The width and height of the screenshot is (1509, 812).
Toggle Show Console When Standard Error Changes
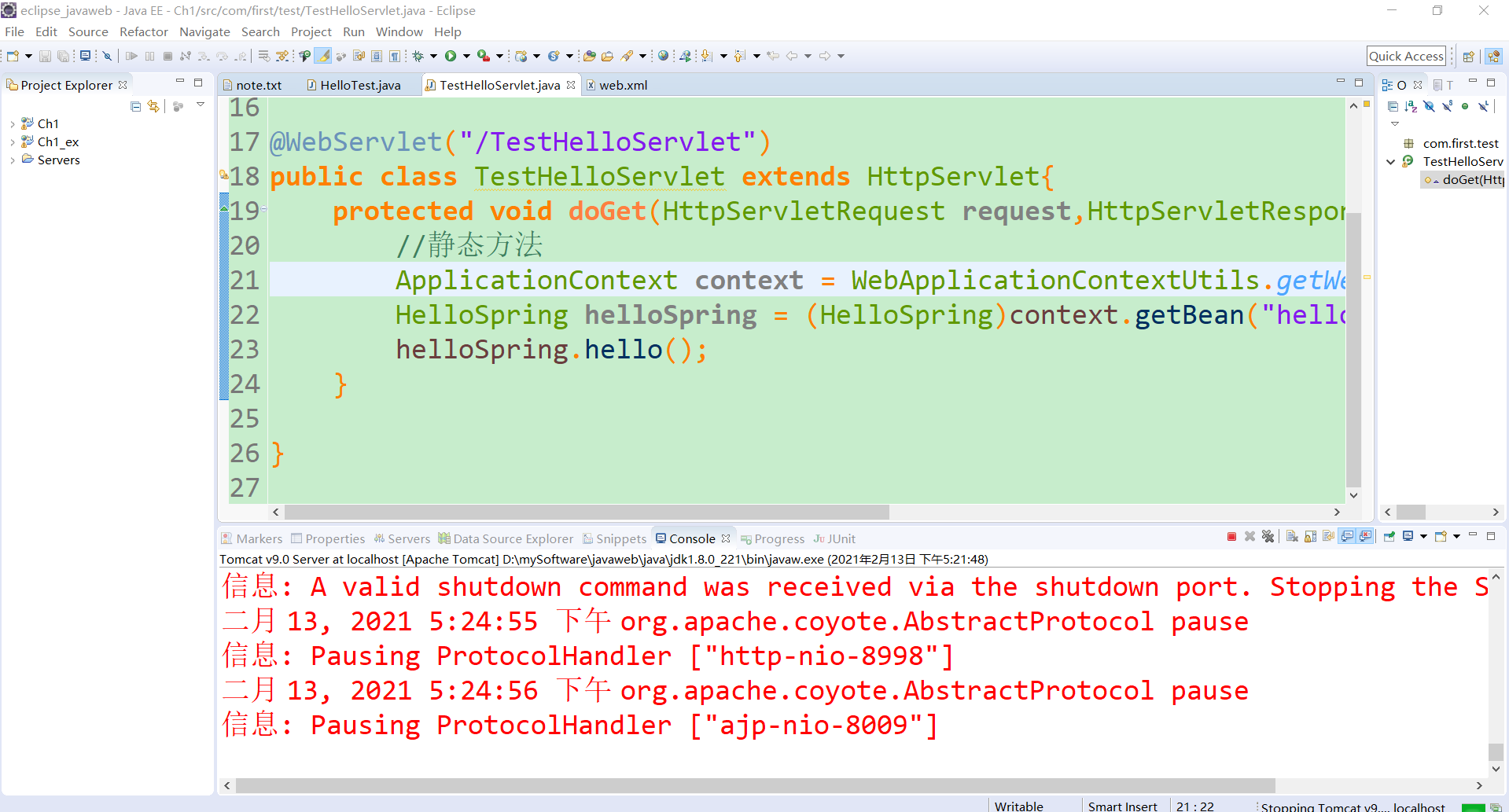pos(1366,537)
